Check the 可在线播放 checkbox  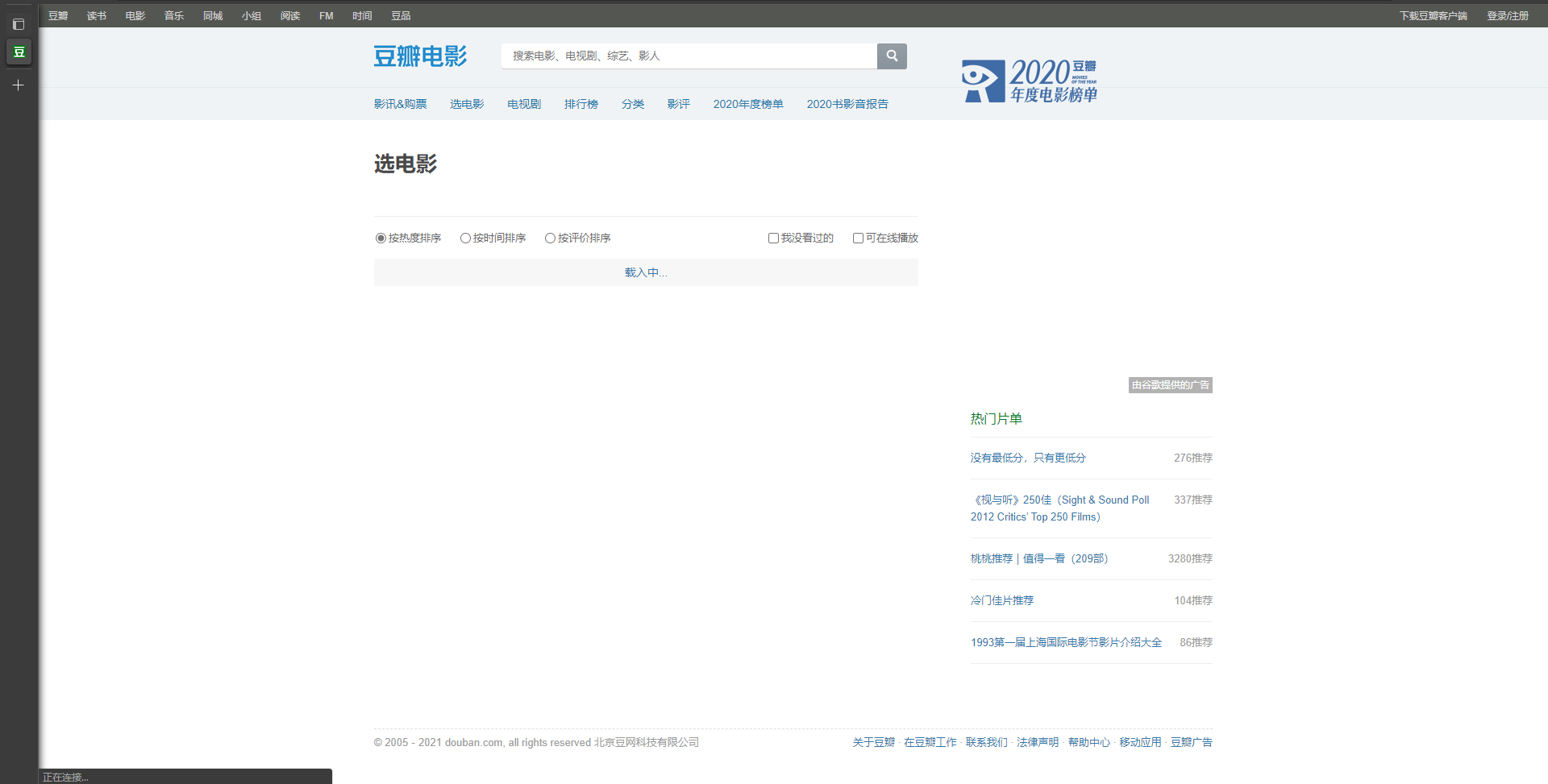click(858, 238)
